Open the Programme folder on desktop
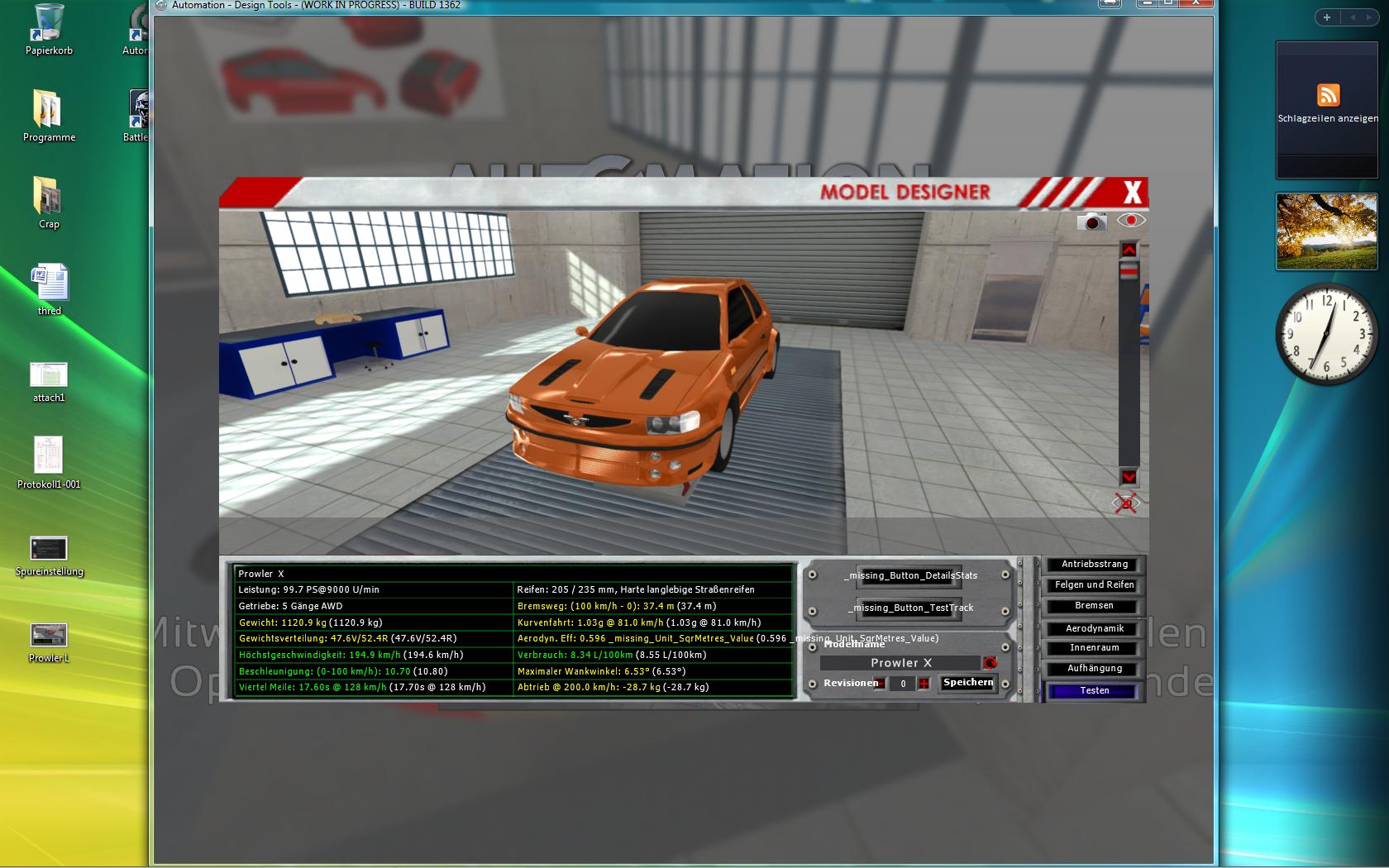 pos(49,116)
